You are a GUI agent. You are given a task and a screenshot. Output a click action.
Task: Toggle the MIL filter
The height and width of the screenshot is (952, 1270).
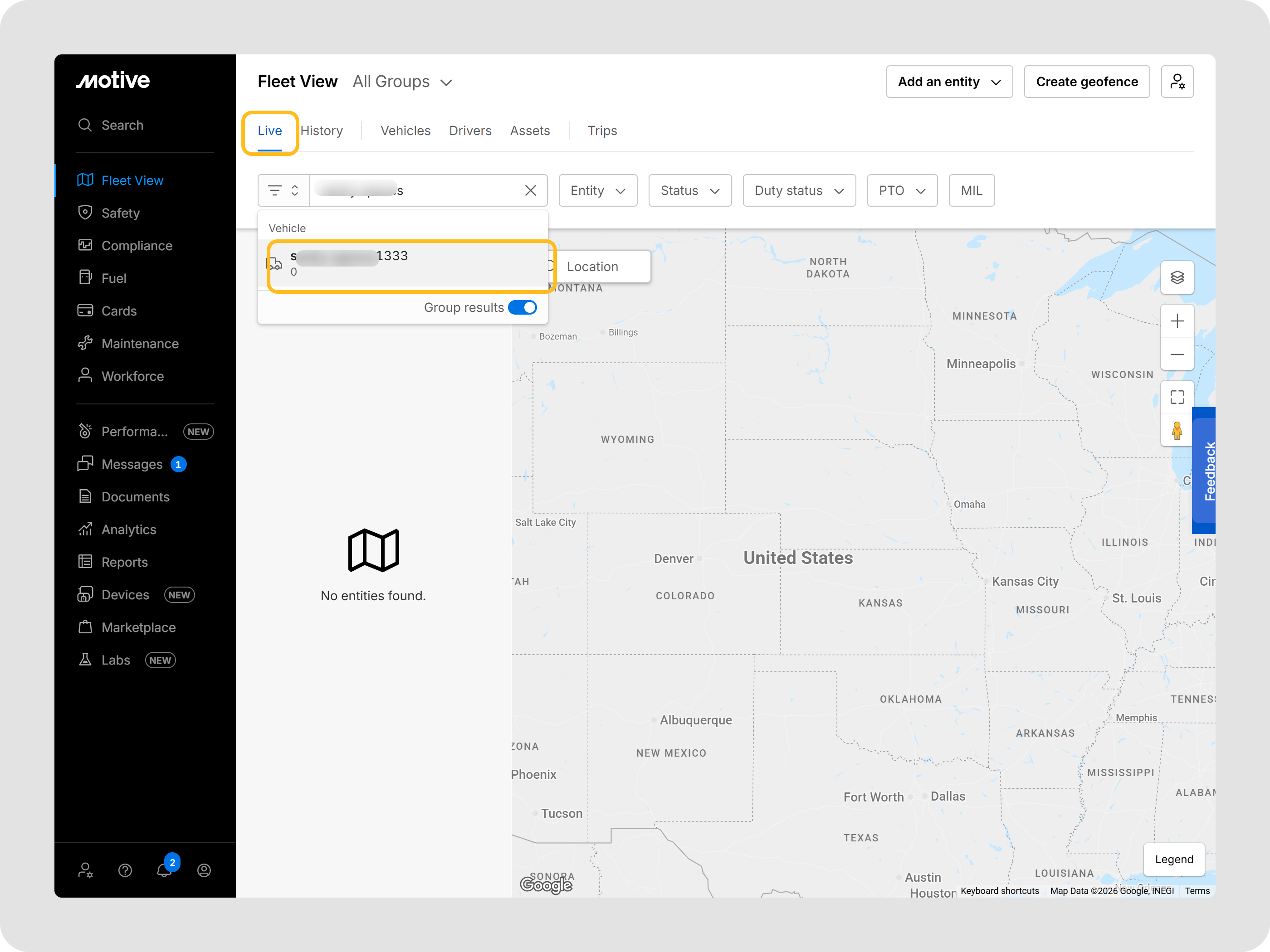(x=972, y=190)
